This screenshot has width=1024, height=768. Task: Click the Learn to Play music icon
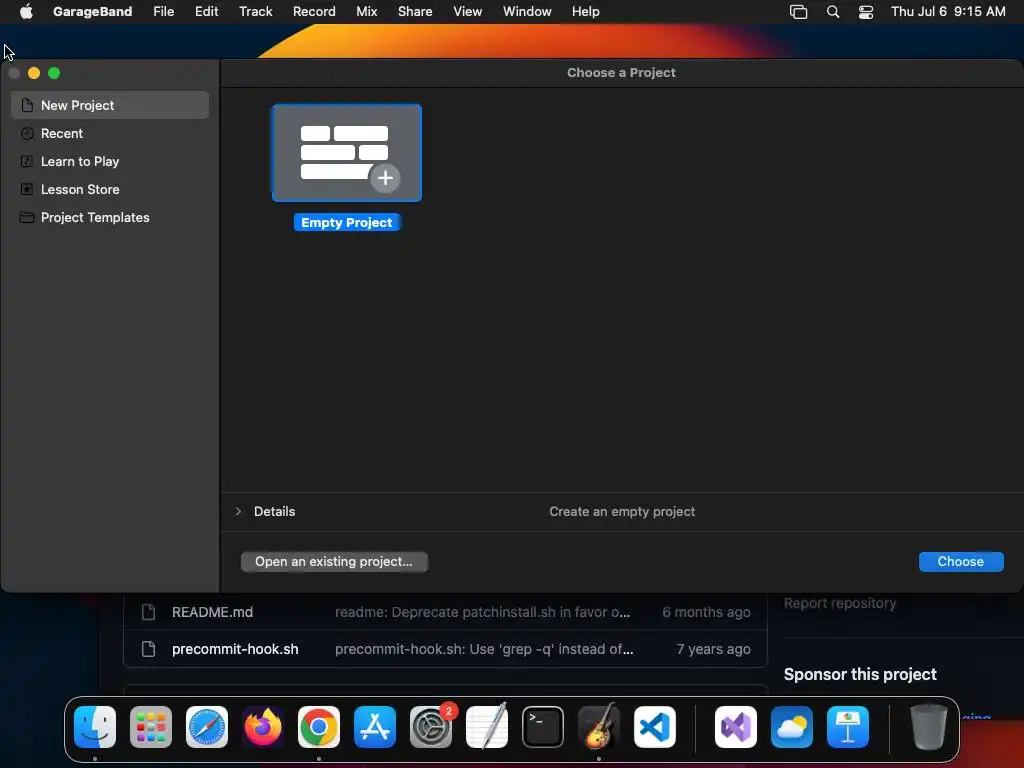27,161
